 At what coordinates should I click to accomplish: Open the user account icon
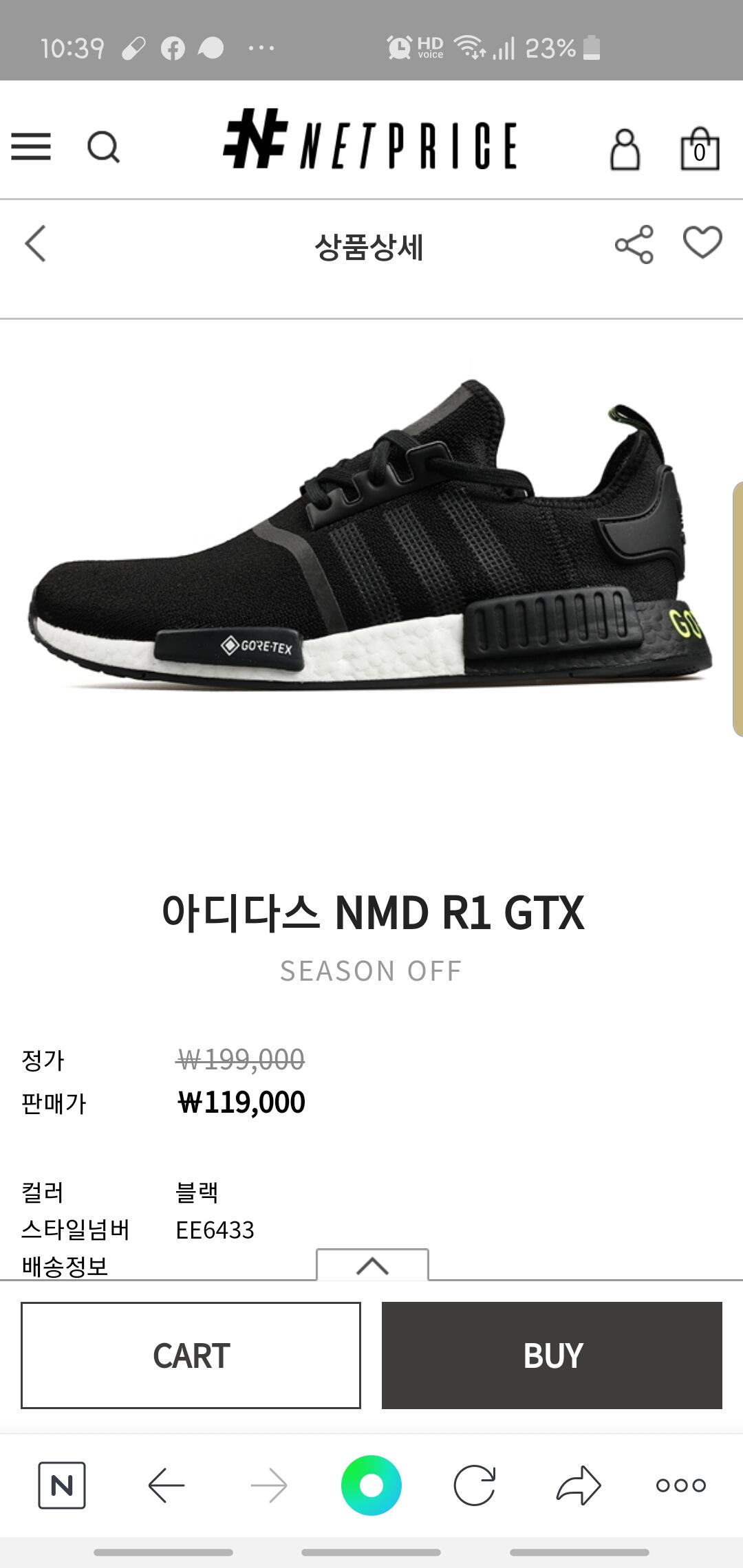[625, 149]
